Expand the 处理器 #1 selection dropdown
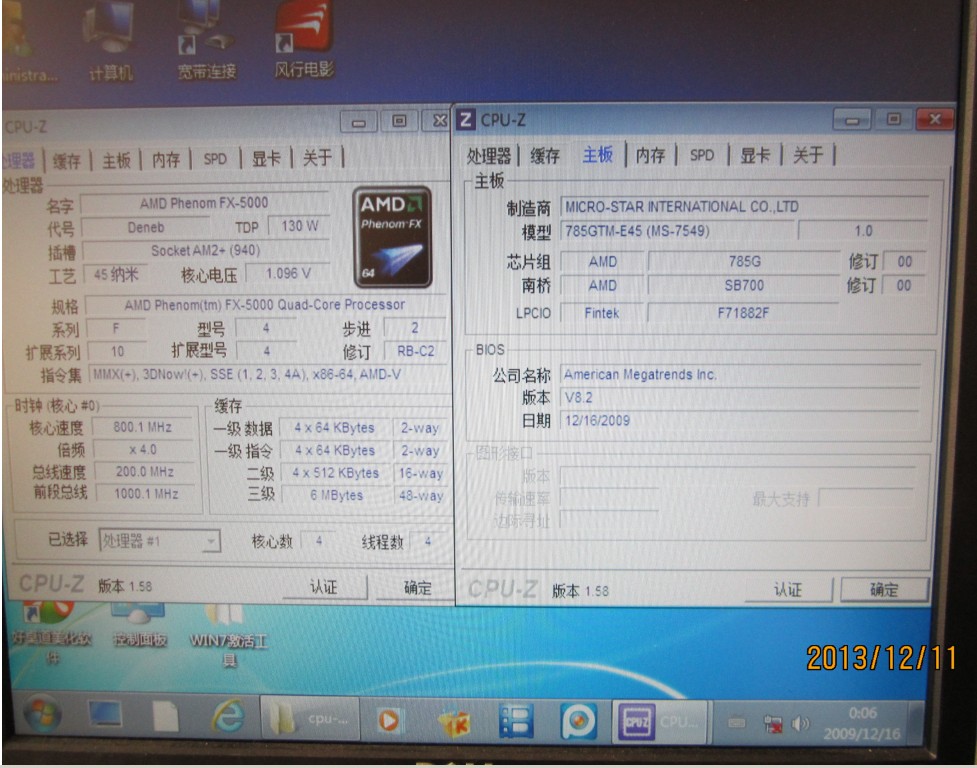This screenshot has height=768, width=977. point(160,540)
